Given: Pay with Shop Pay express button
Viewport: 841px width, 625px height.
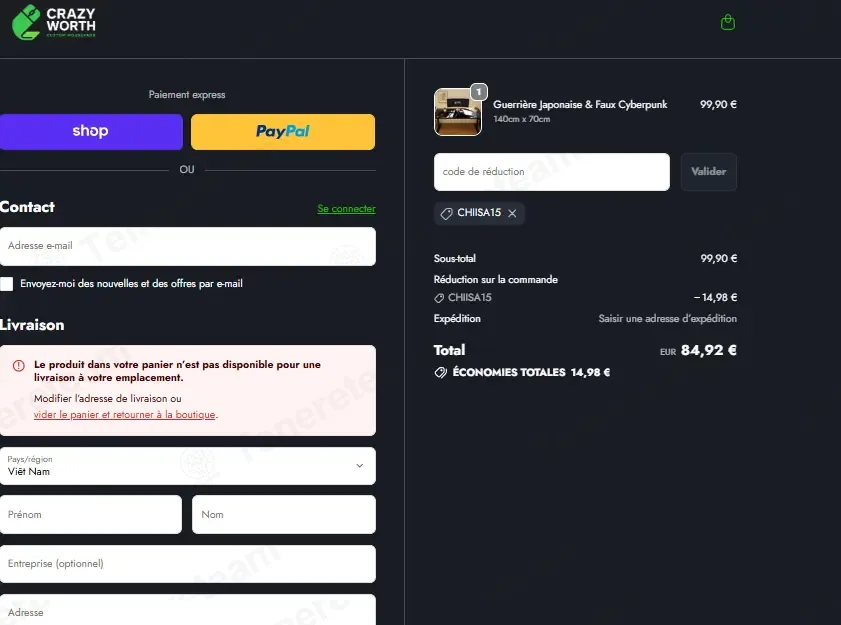Looking at the screenshot, I should (91, 131).
